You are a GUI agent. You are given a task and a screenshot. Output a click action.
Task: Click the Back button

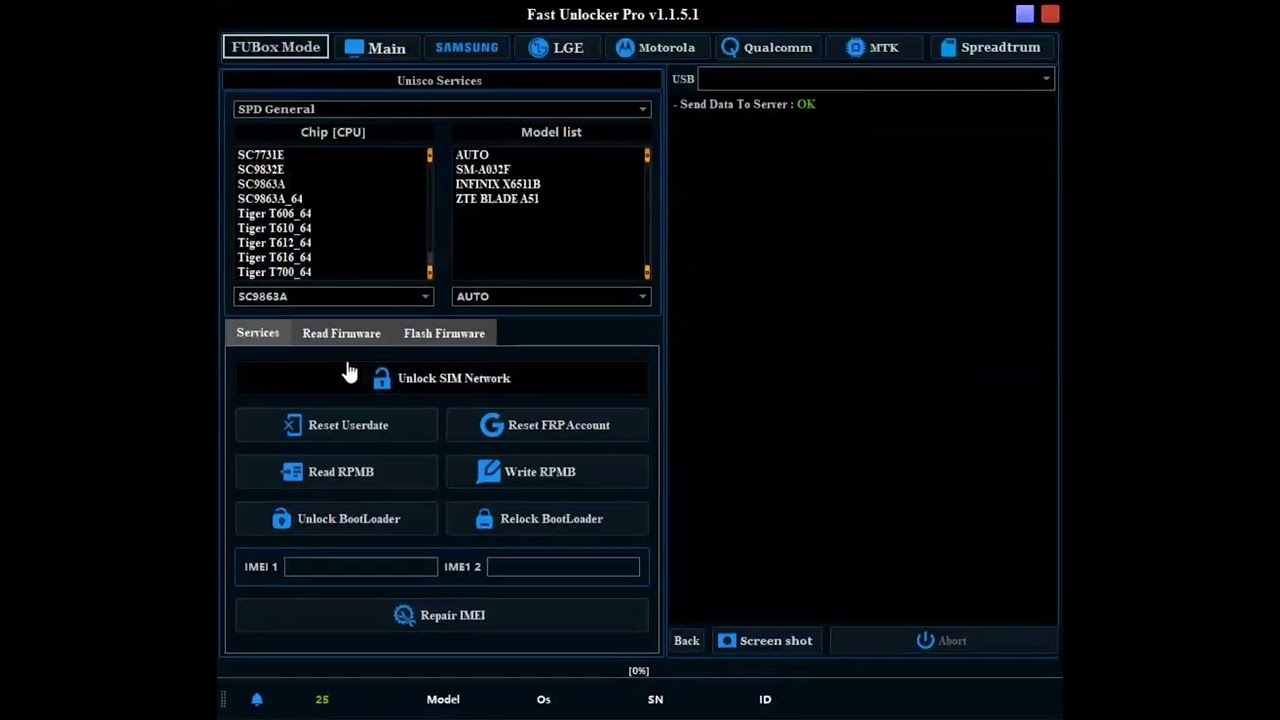(x=686, y=641)
